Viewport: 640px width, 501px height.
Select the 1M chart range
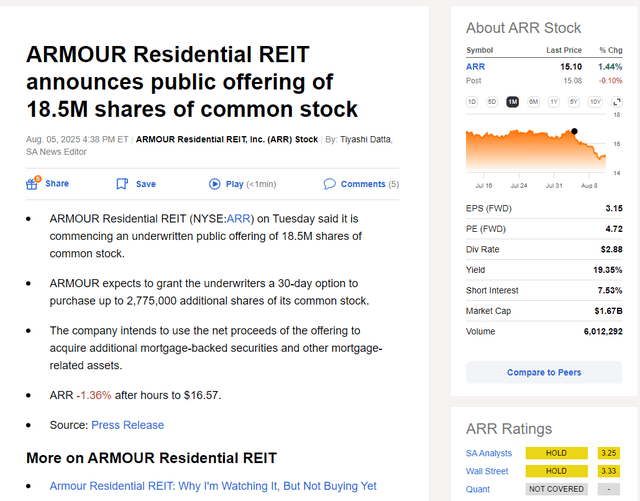pos(513,102)
